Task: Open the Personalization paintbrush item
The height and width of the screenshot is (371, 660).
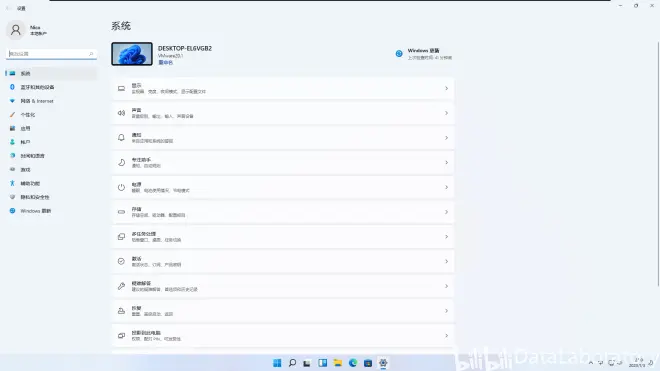Action: point(51,115)
